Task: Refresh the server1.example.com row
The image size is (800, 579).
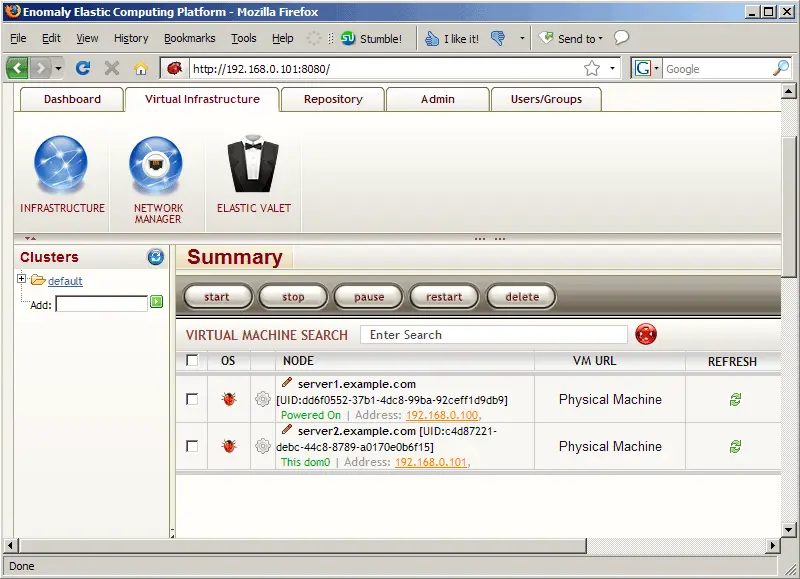Action: point(735,399)
